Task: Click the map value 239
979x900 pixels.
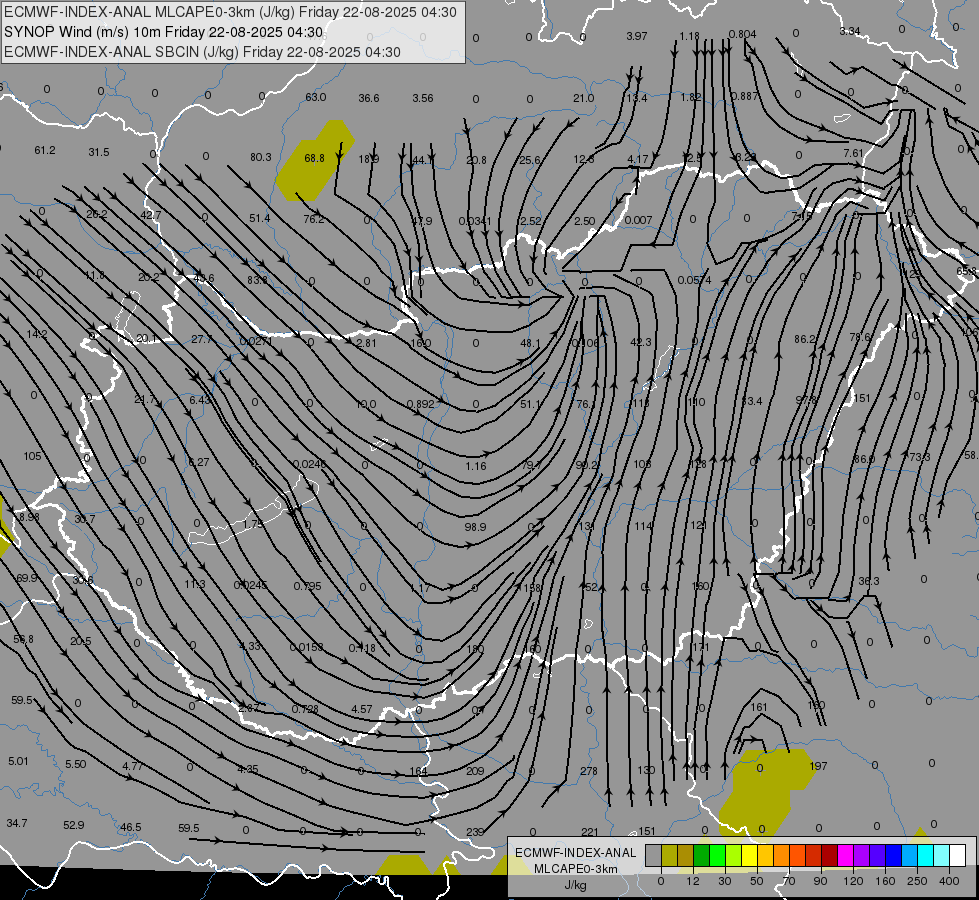Action: pyautogui.click(x=475, y=832)
